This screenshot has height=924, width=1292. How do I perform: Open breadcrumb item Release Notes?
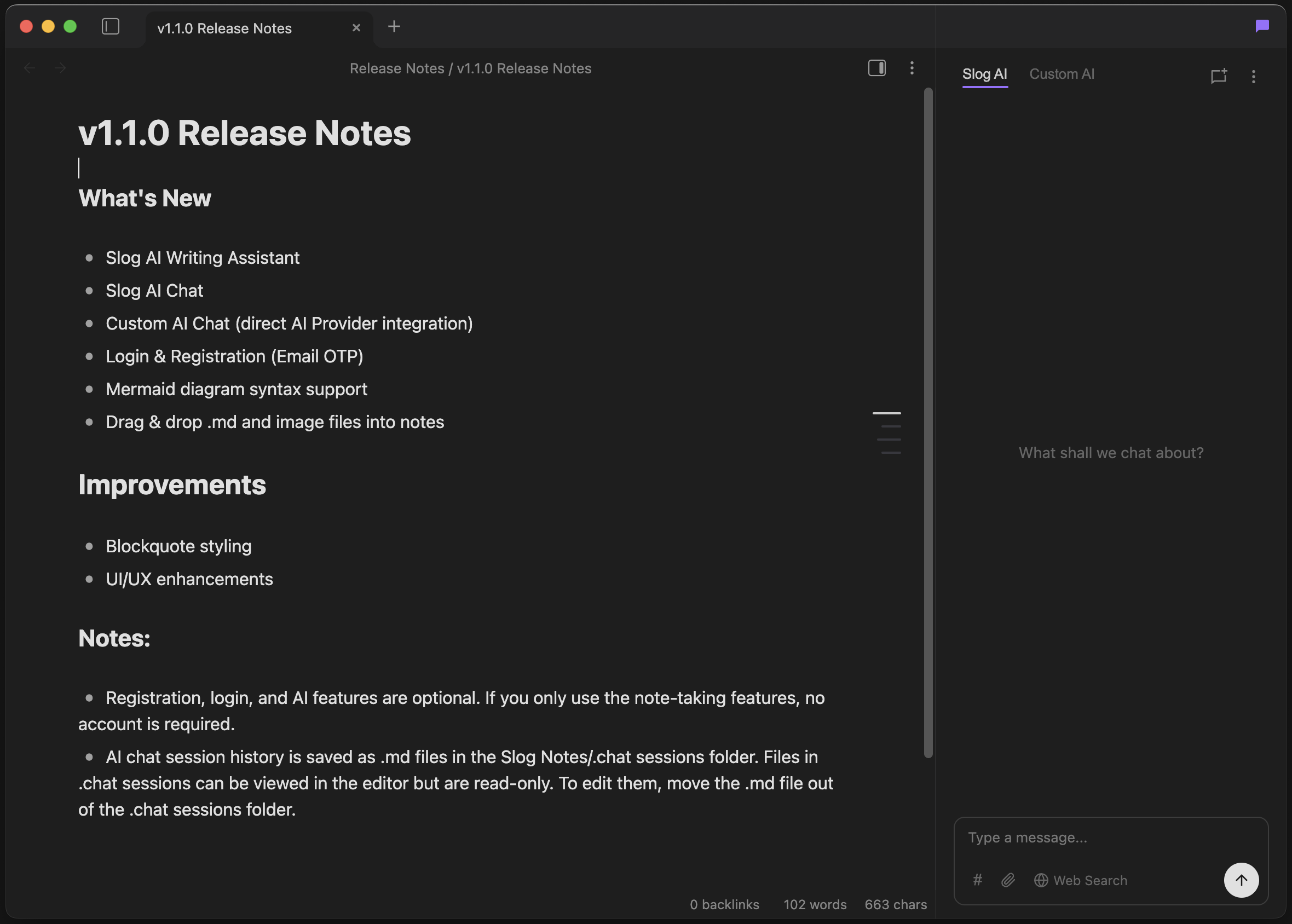click(x=396, y=68)
